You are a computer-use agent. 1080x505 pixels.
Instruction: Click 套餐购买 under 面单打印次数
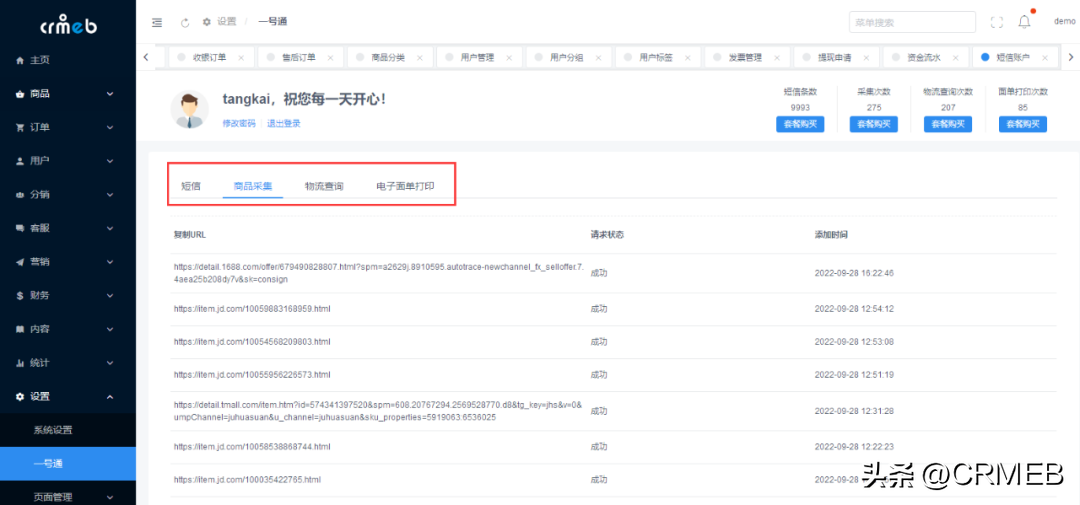point(1023,124)
